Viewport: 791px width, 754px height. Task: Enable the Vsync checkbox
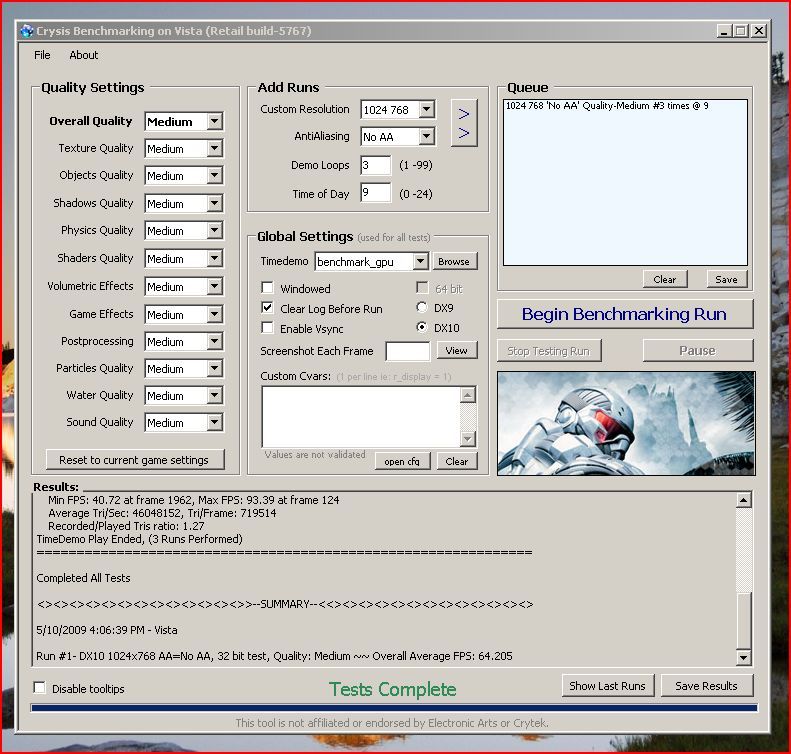tap(267, 328)
